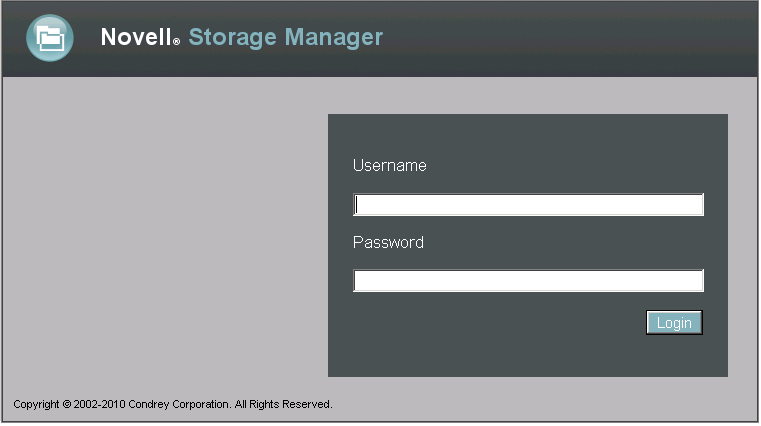
Task: Click the "Storage Manager" title text
Action: point(285,38)
